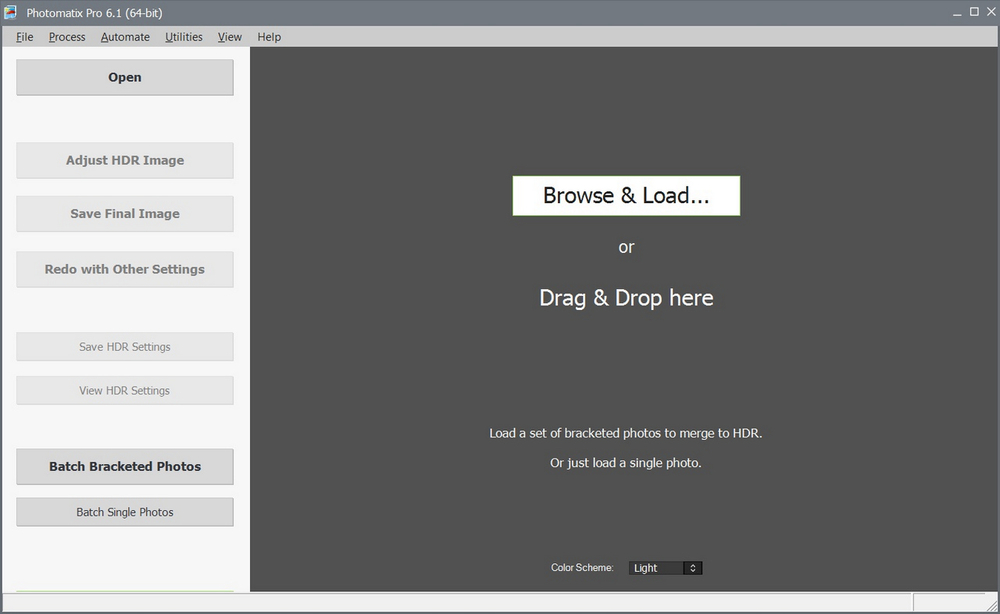This screenshot has height=614, width=1000.
Task: Open the View menu
Action: tap(230, 37)
